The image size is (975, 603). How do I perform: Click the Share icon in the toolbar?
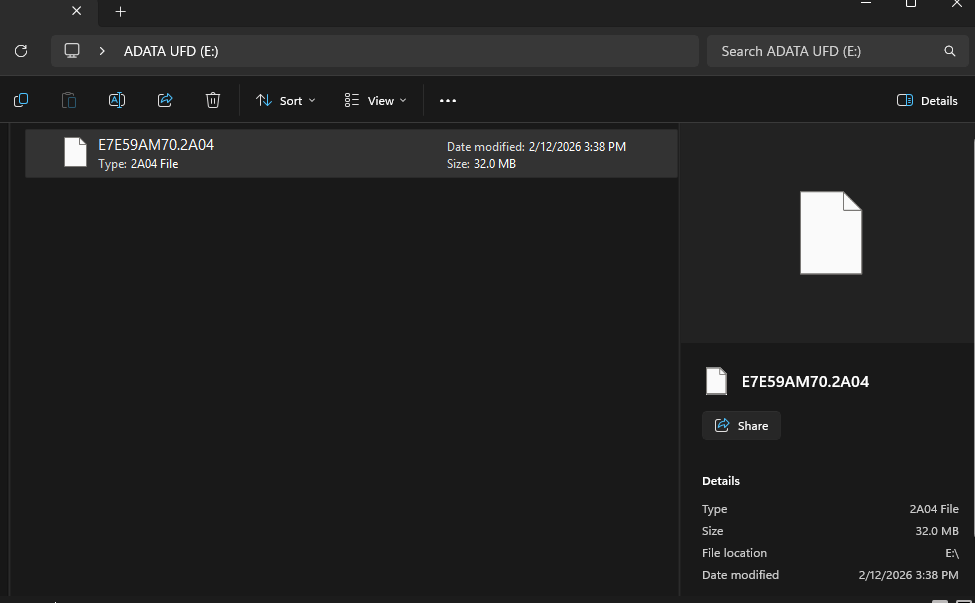pyautogui.click(x=164, y=100)
